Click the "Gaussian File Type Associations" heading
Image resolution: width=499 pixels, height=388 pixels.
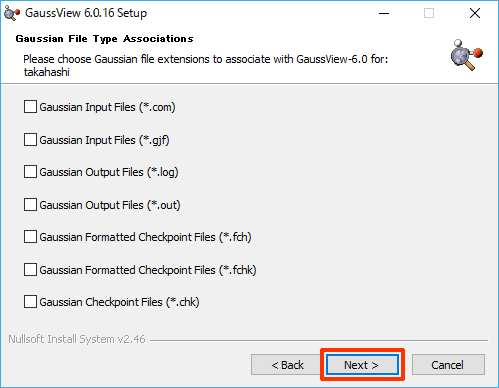pos(104,39)
